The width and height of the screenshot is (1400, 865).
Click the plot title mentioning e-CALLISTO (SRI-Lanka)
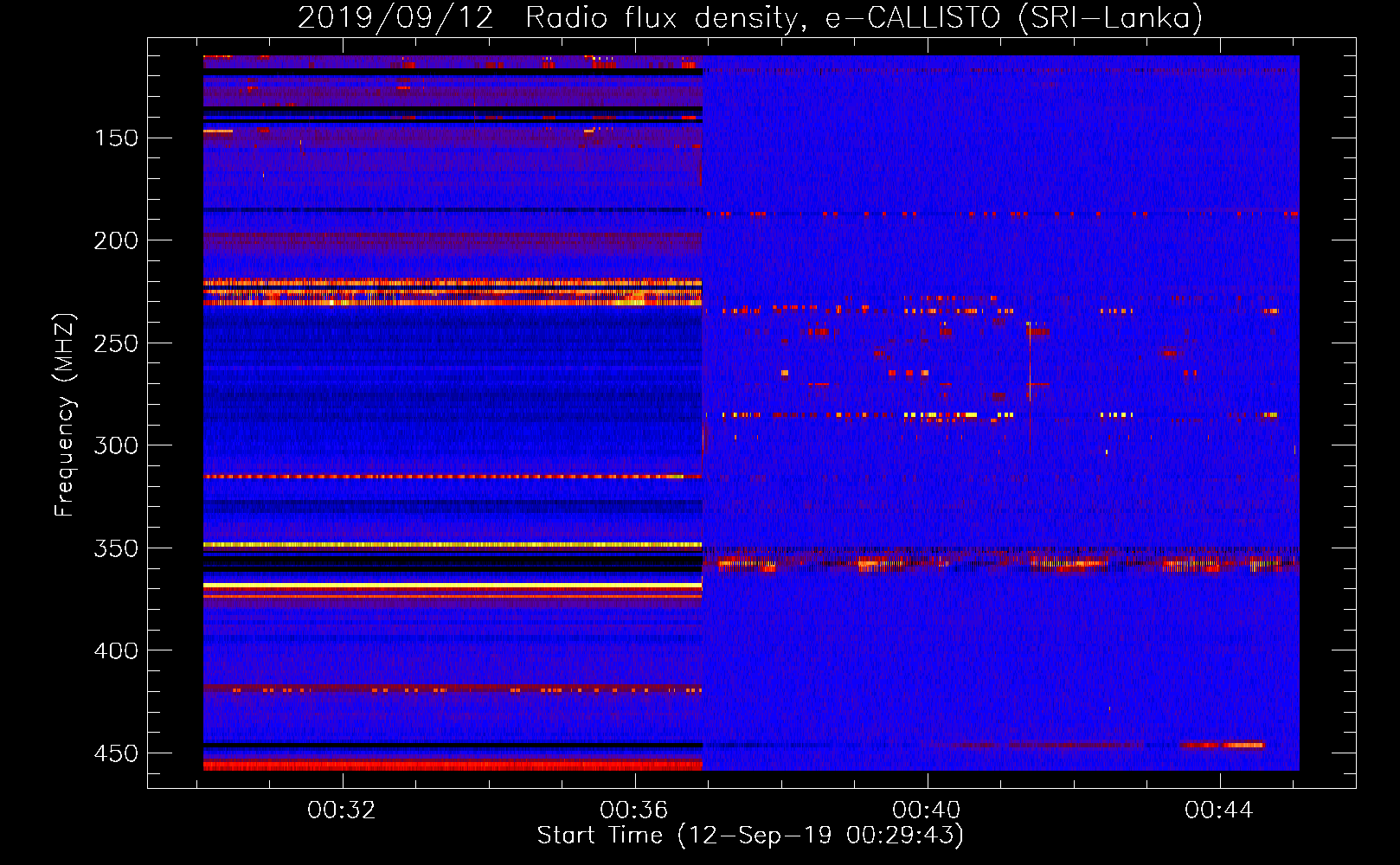coord(750,17)
